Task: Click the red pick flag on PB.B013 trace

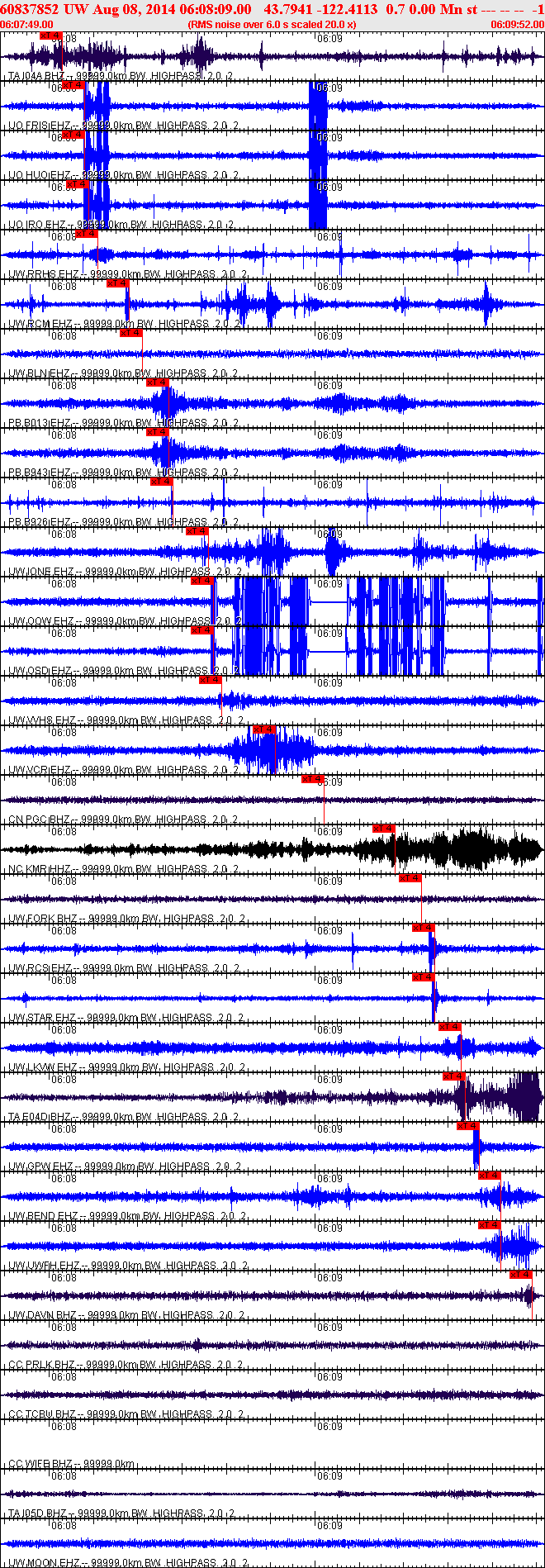Action: tap(158, 382)
